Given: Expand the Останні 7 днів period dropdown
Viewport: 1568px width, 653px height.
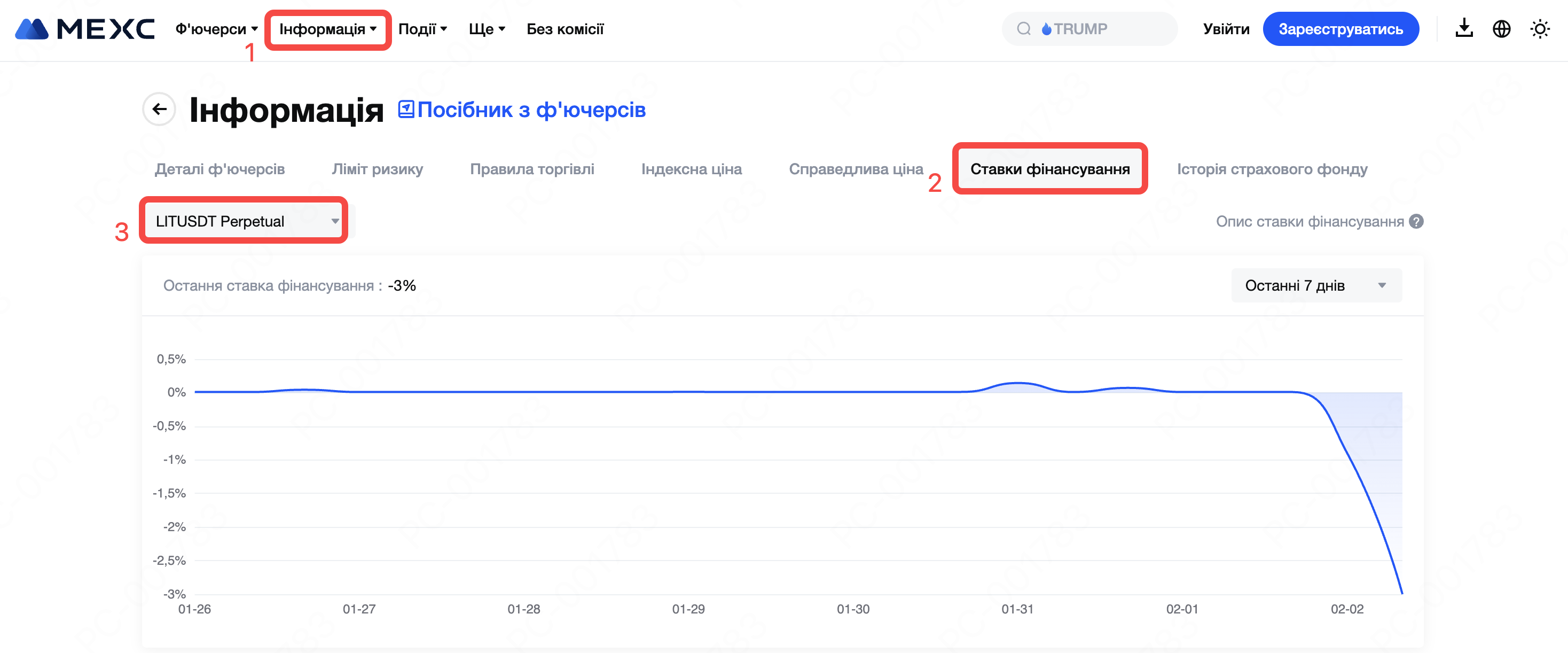Looking at the screenshot, I should point(1316,285).
